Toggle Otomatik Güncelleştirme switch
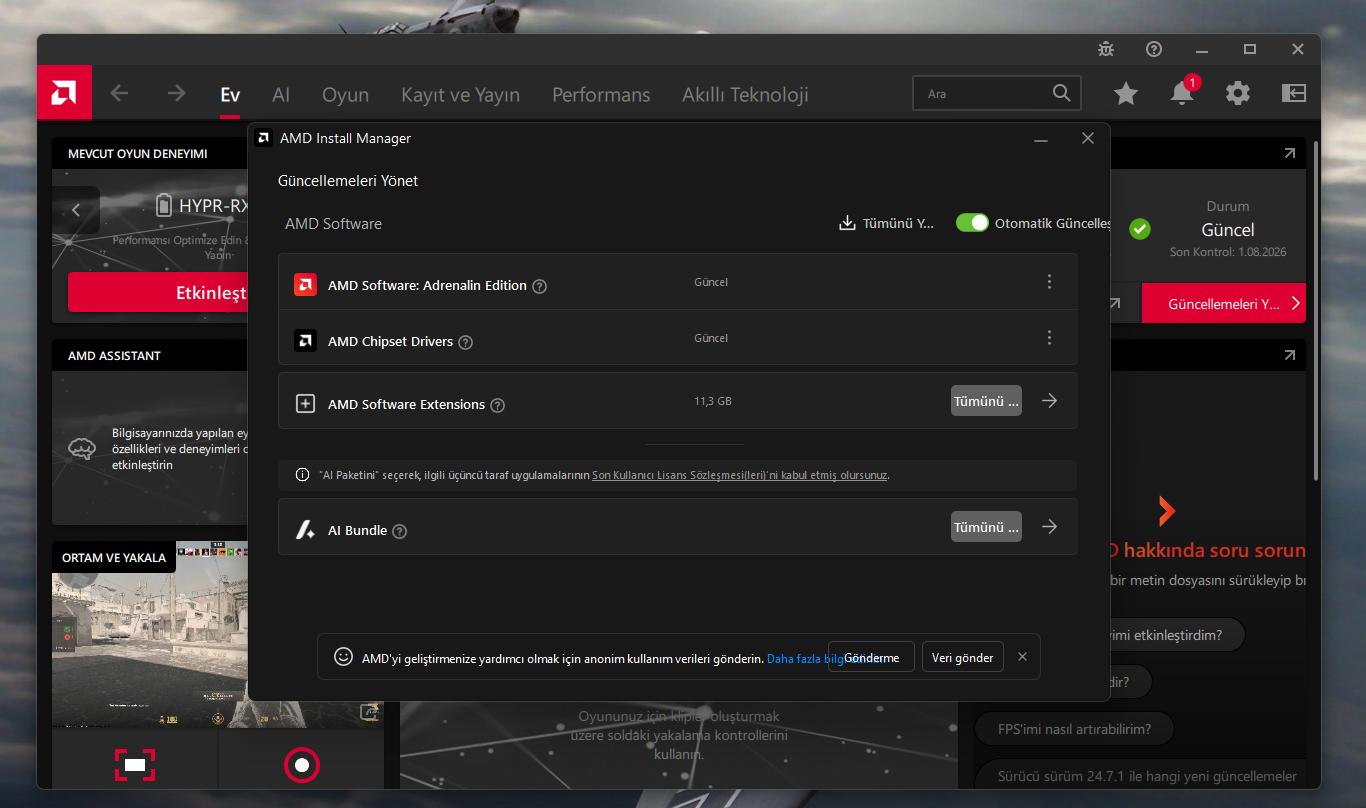The image size is (1366, 808). coord(972,223)
